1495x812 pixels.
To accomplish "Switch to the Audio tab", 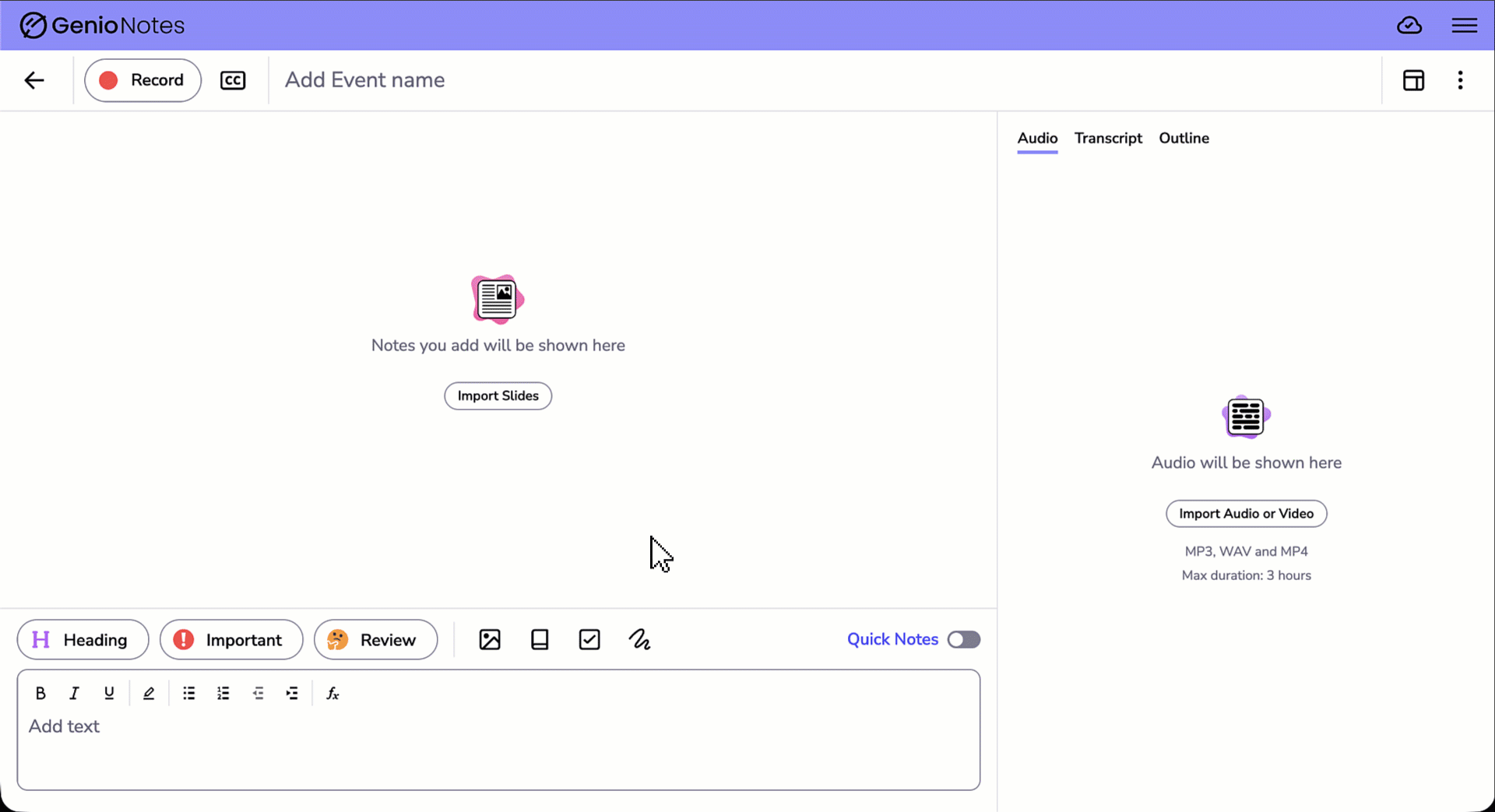I will point(1037,139).
